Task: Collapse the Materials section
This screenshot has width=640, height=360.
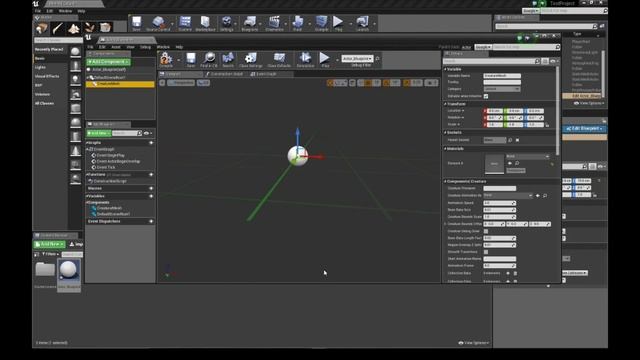Action: pyautogui.click(x=445, y=149)
